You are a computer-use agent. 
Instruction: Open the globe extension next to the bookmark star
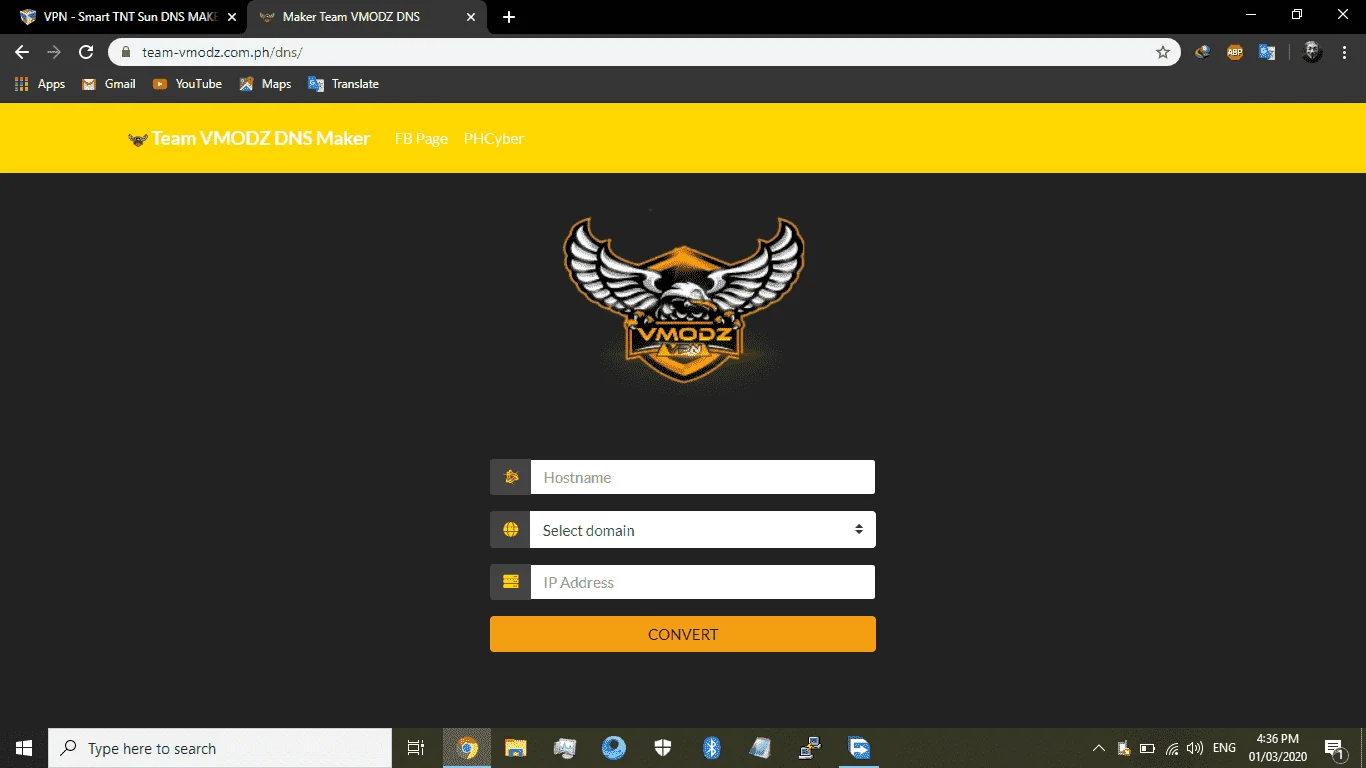[1203, 52]
